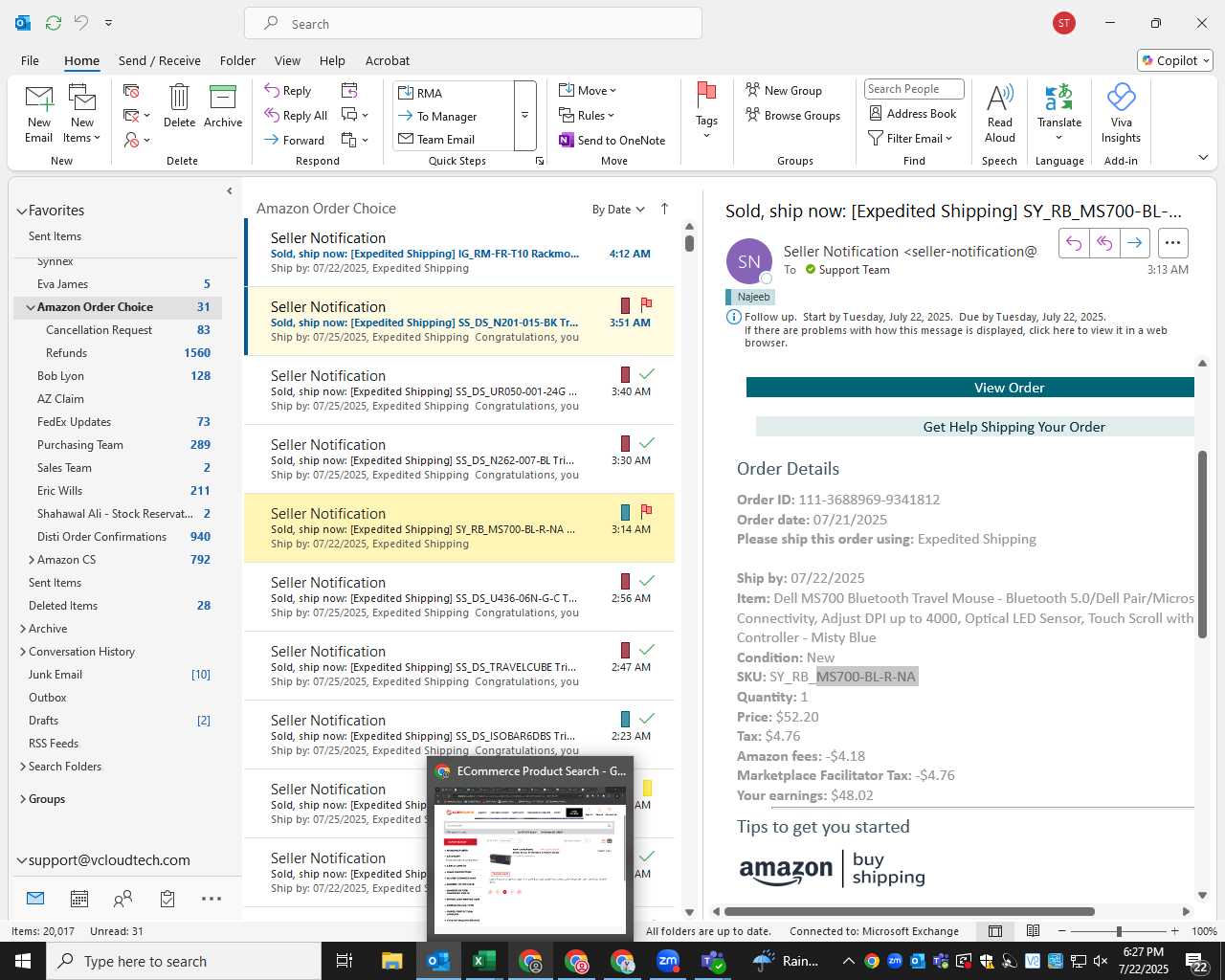This screenshot has width=1225, height=980.
Task: Click the View Order button
Action: pyautogui.click(x=970, y=388)
